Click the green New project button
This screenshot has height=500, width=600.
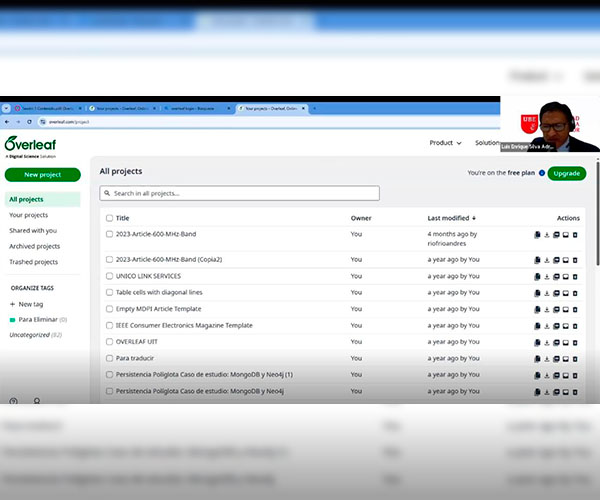pyautogui.click(x=42, y=175)
